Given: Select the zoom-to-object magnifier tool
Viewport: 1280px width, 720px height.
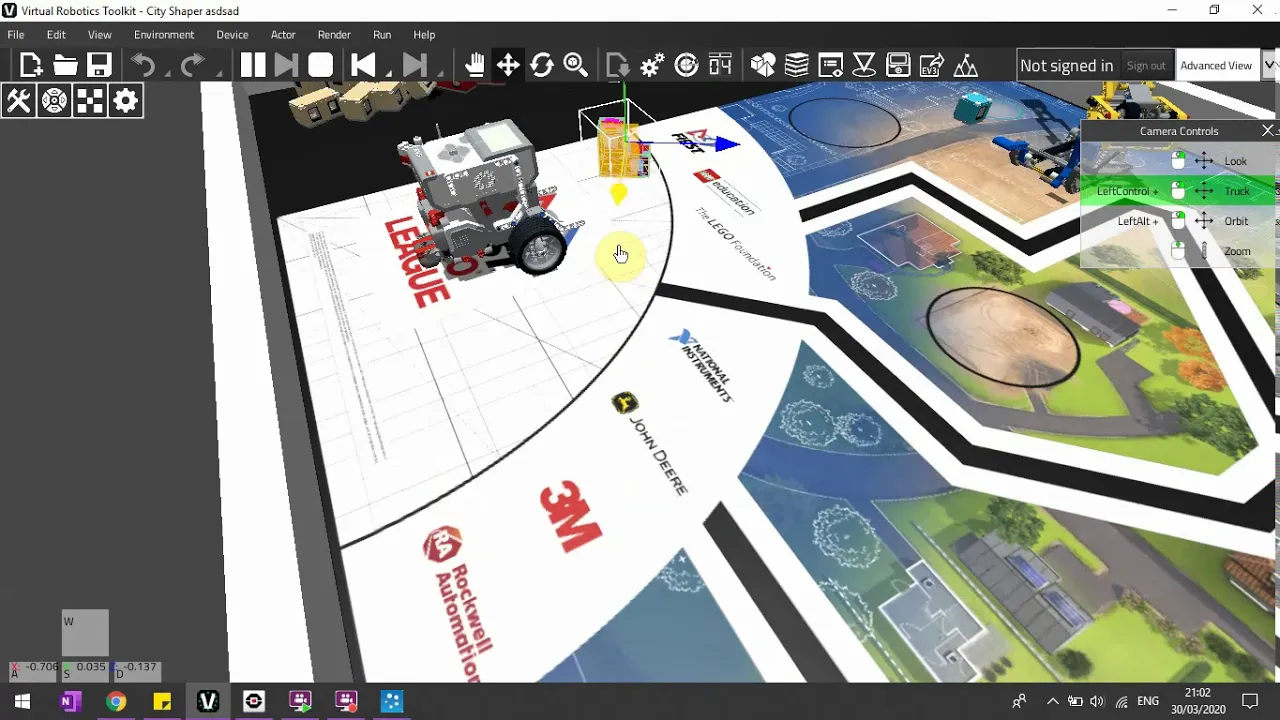Looking at the screenshot, I should point(576,66).
